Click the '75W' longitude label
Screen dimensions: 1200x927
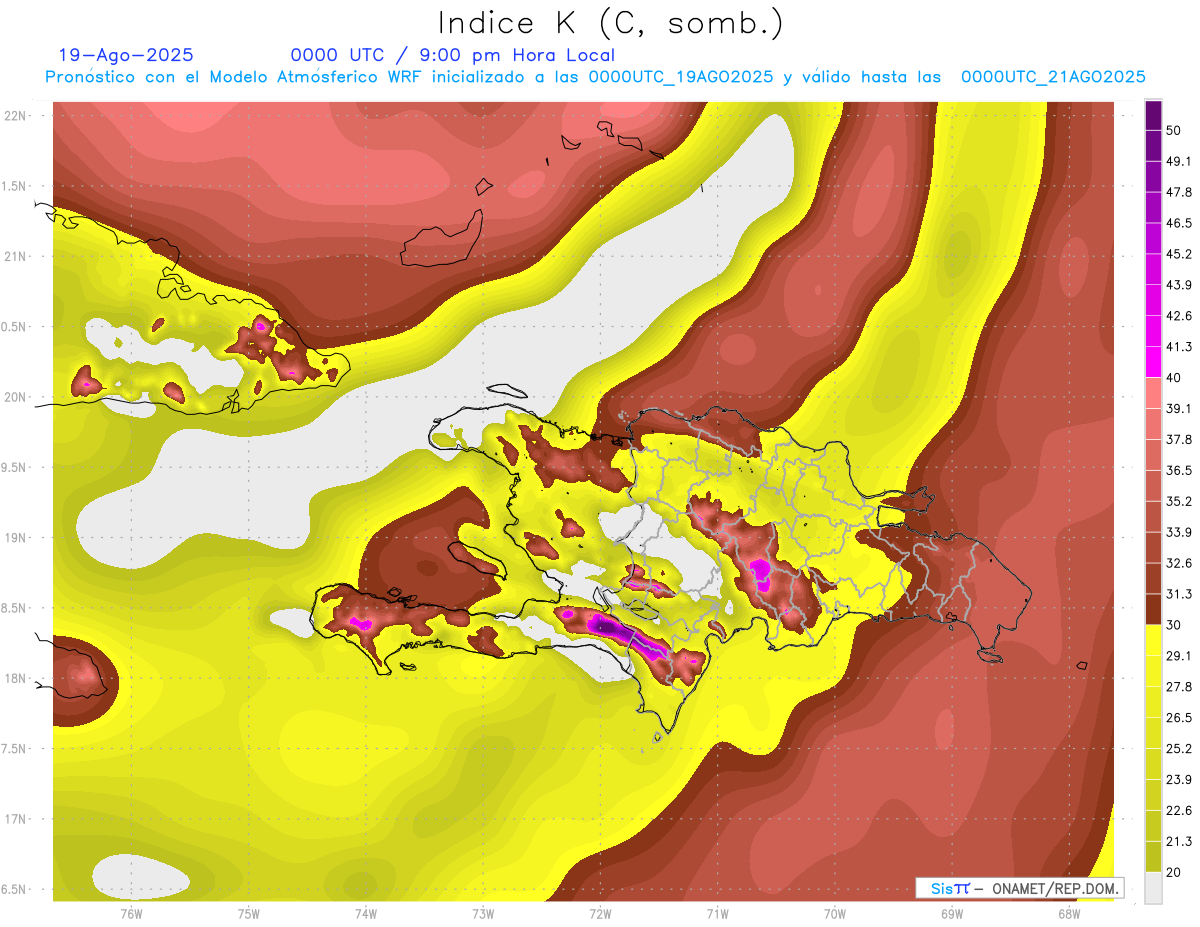tap(249, 913)
